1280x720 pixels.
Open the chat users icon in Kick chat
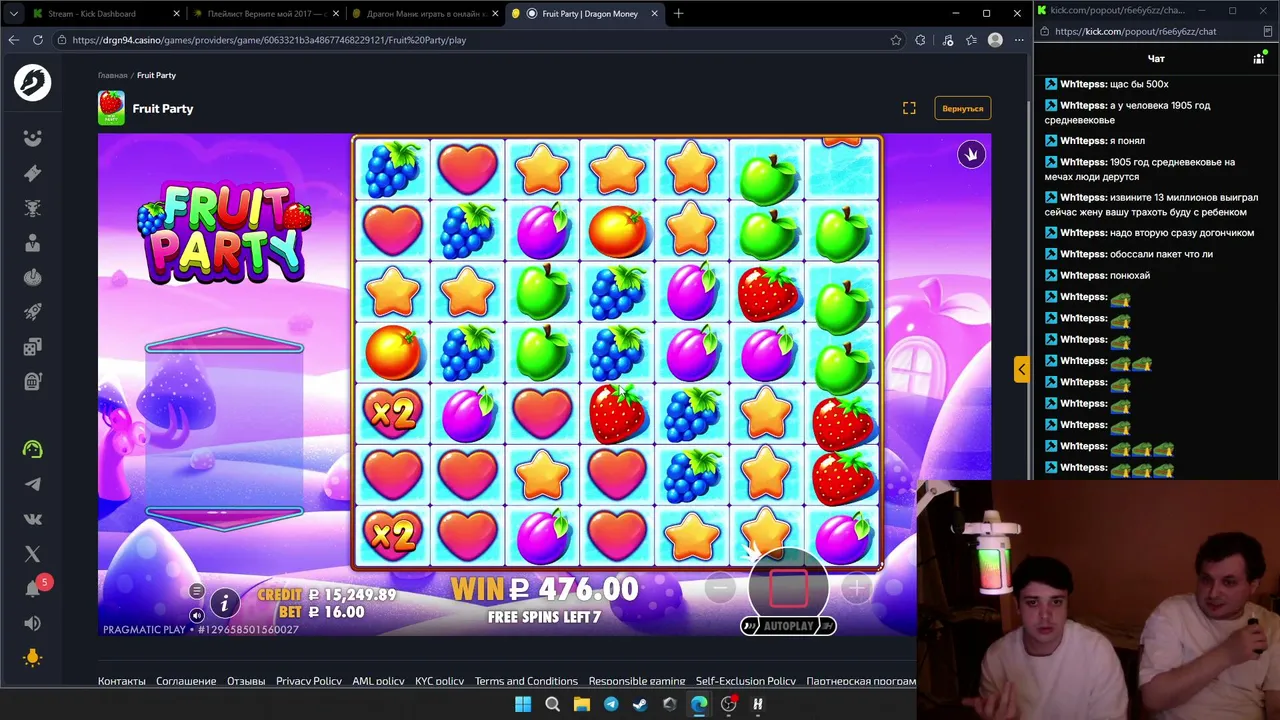pos(1259,59)
